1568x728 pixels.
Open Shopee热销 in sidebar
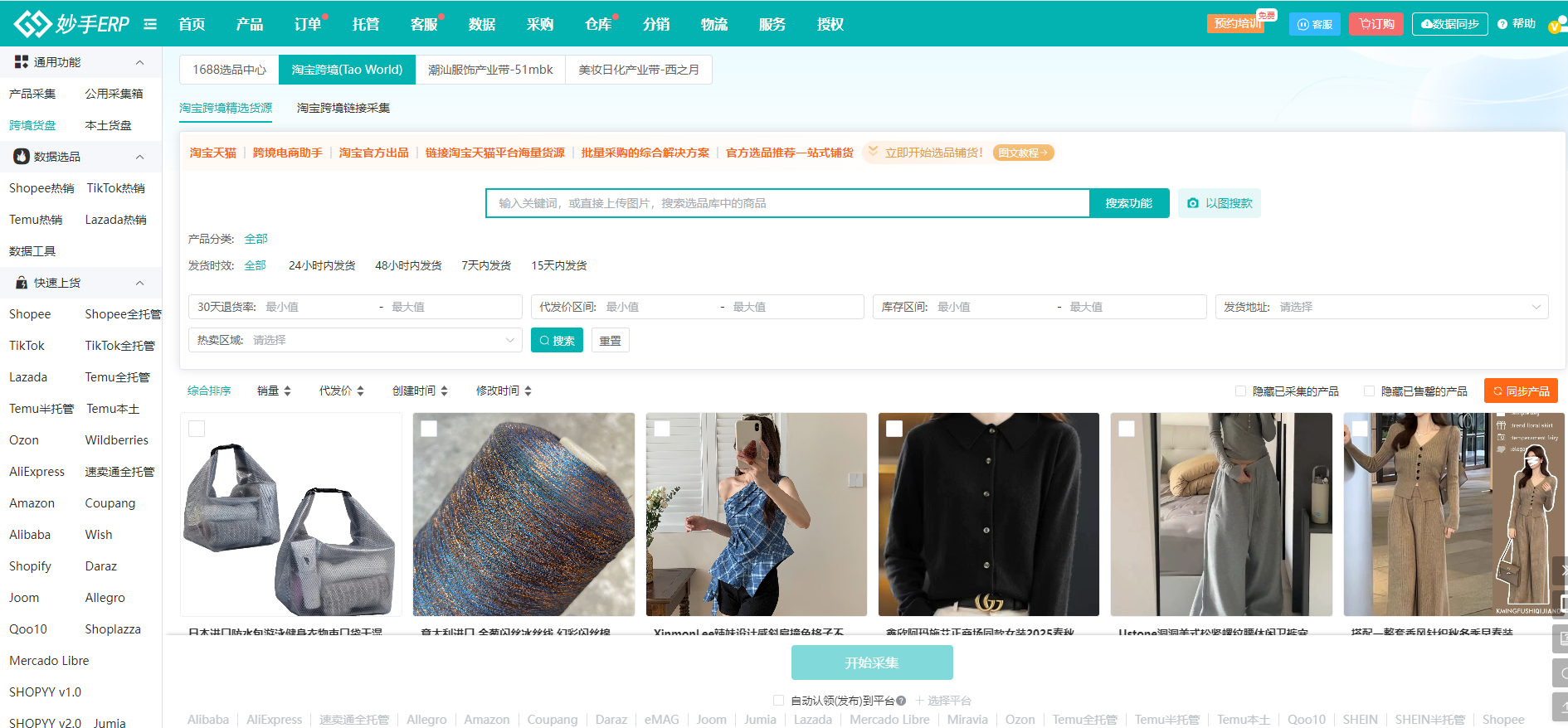click(x=41, y=188)
